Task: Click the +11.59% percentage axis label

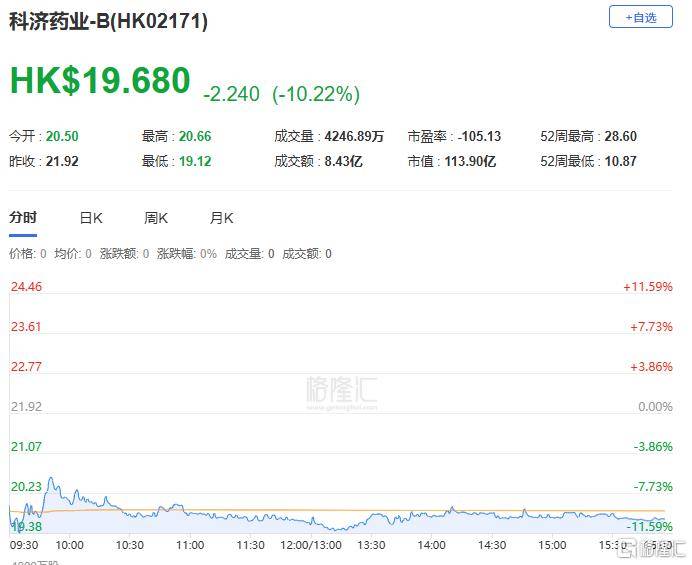Action: tap(647, 286)
